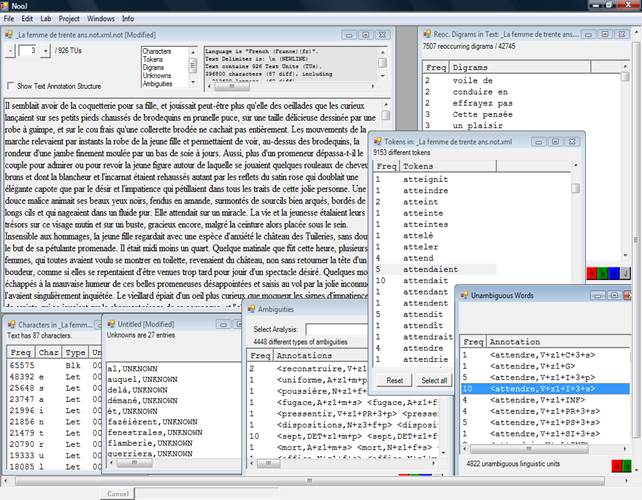Open the Project menu

69,18
